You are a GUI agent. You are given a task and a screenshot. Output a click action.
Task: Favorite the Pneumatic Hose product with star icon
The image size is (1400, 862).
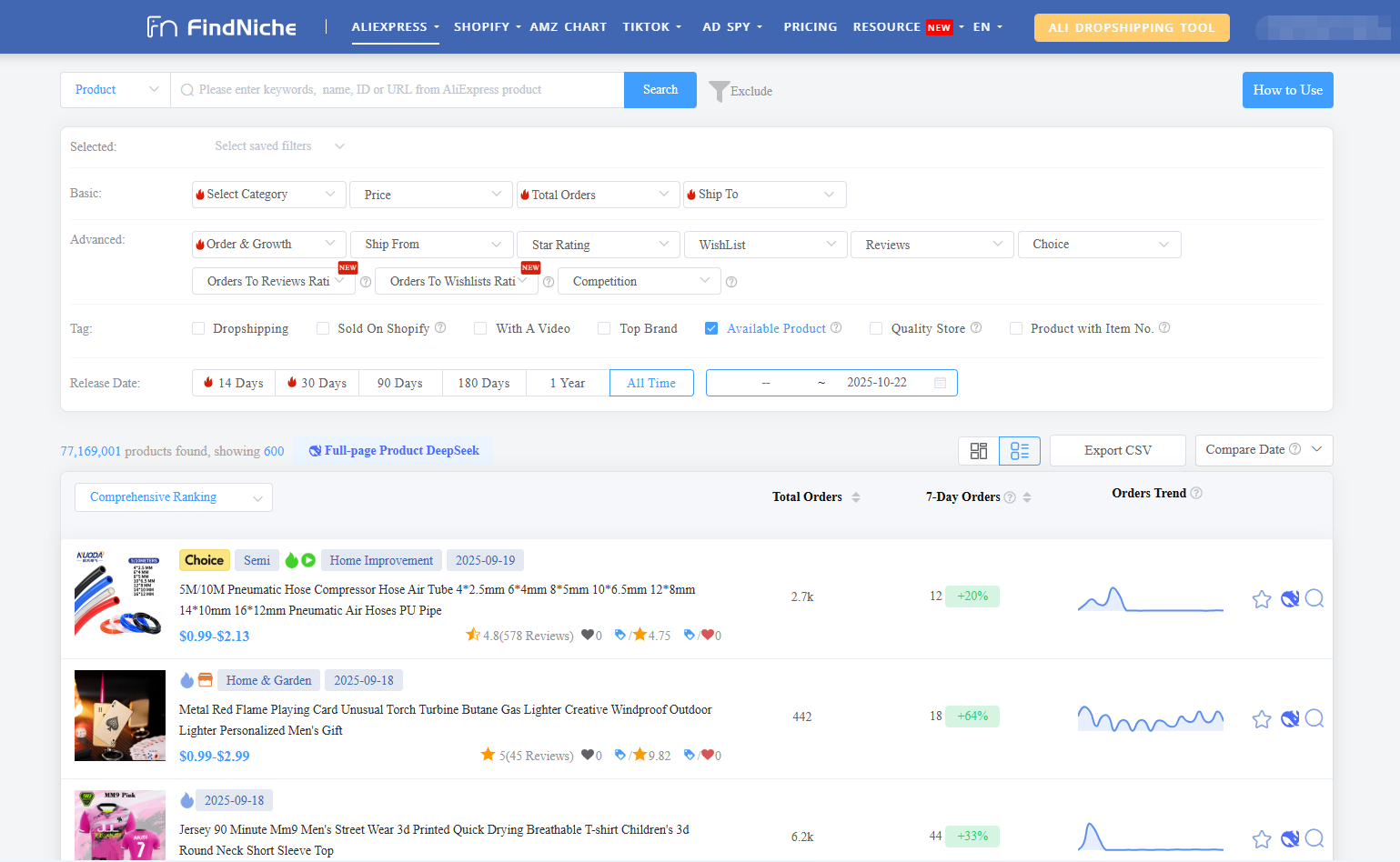pyautogui.click(x=1261, y=599)
